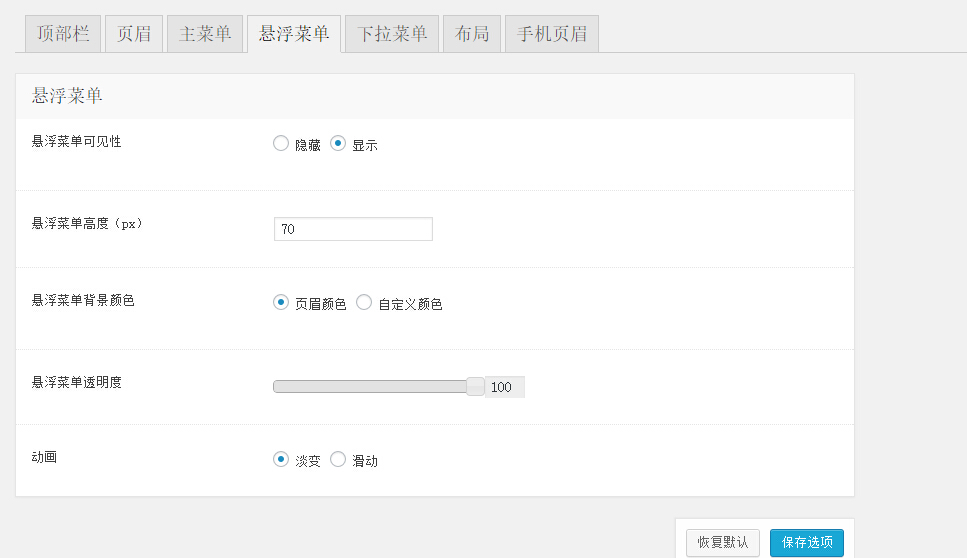Select 页眉颜色 background color option

281,303
